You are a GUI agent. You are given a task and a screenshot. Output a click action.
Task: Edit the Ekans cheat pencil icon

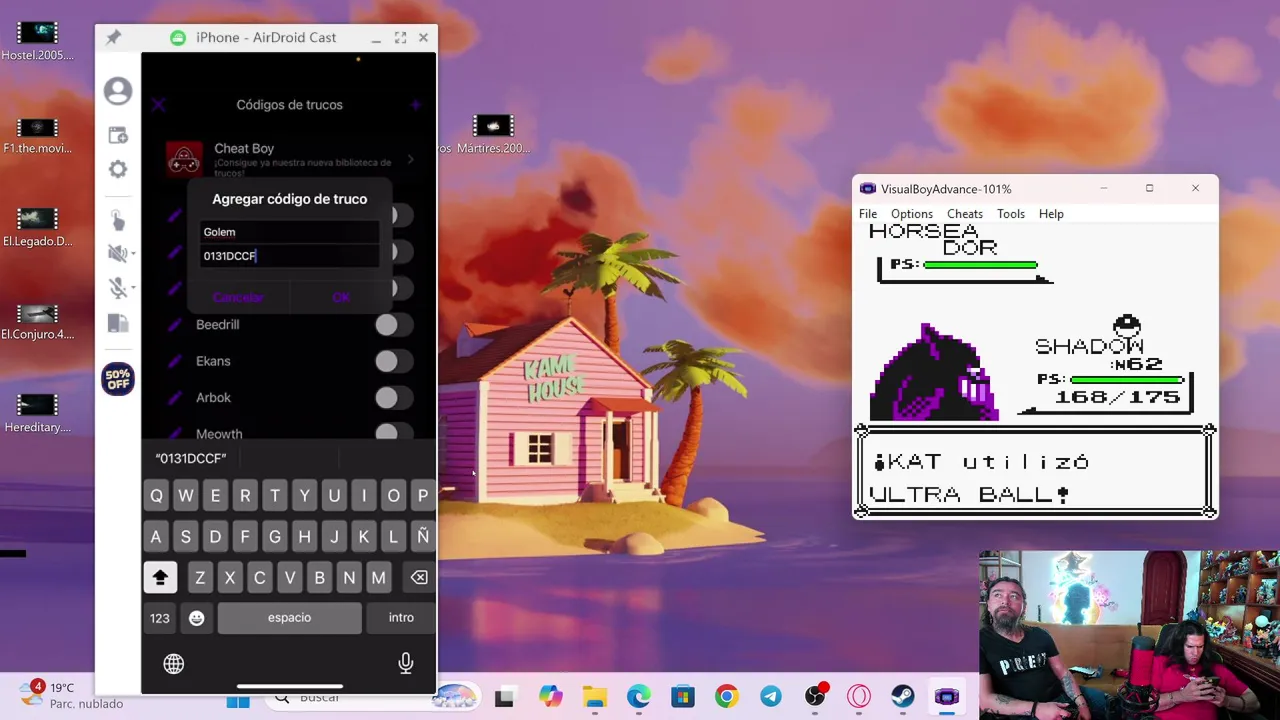coord(175,361)
